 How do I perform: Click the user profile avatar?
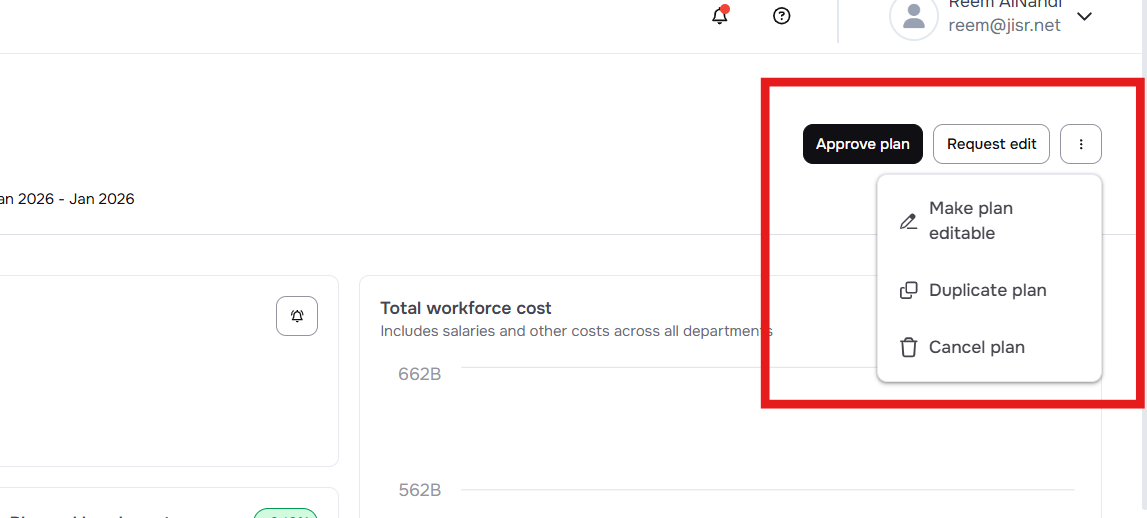(x=913, y=17)
